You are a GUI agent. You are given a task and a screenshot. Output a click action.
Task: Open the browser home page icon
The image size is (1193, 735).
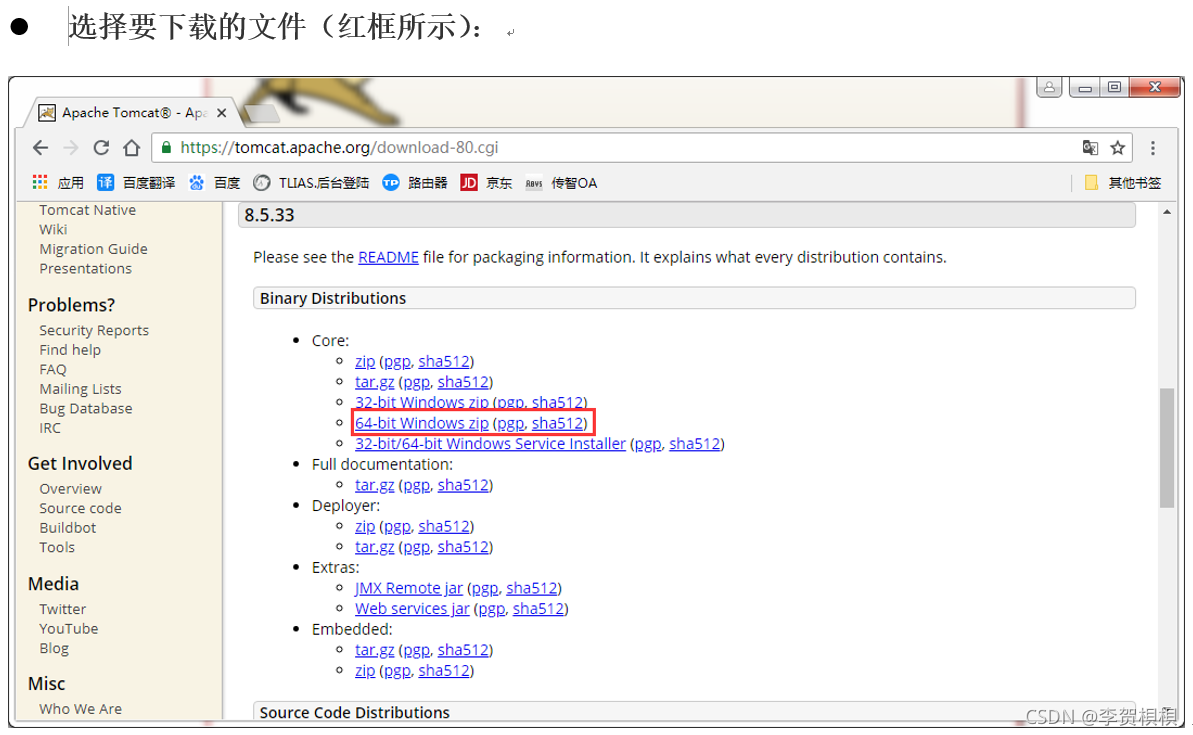(132, 148)
